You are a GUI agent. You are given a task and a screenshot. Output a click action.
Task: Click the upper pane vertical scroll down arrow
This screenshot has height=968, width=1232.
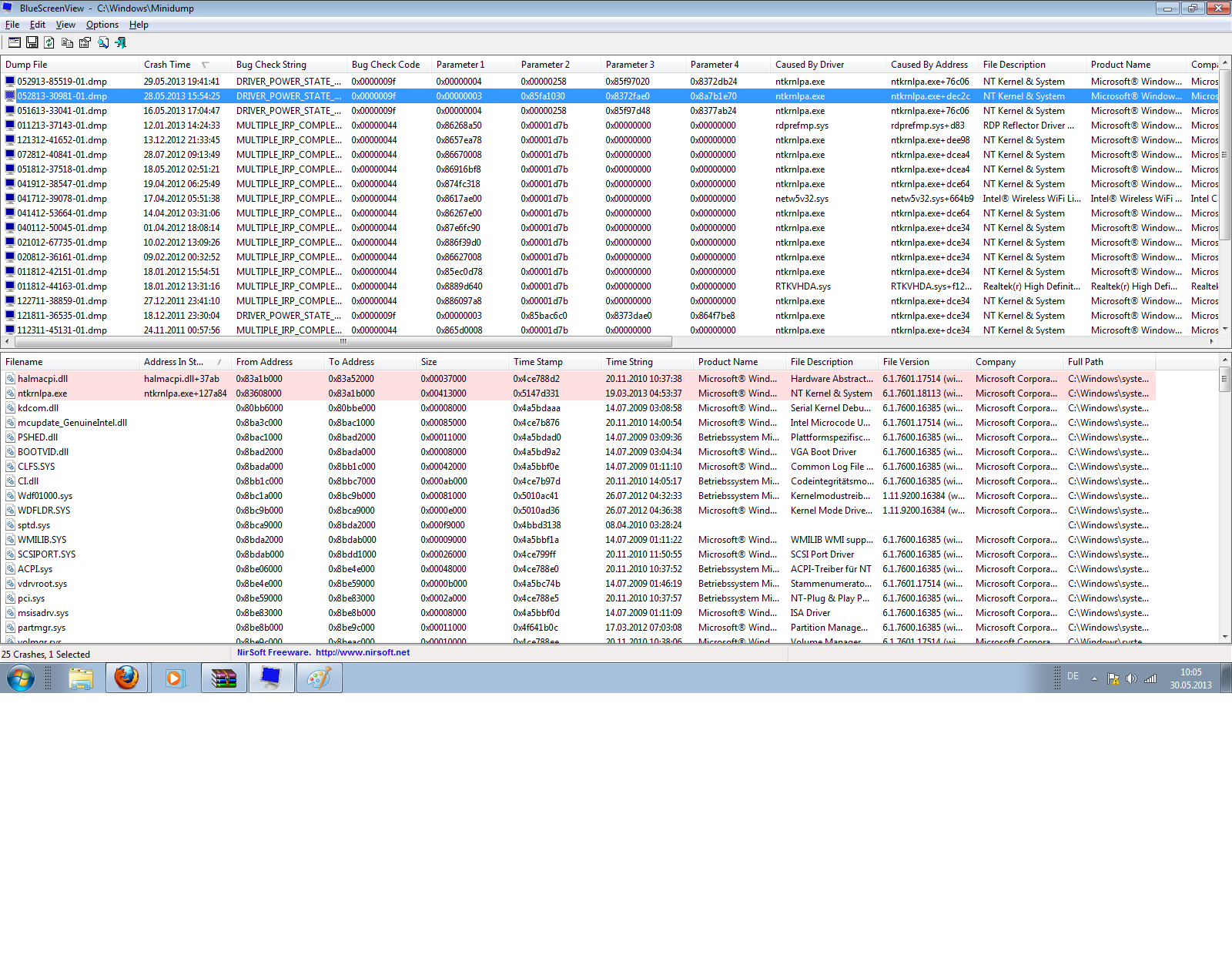(x=1225, y=330)
